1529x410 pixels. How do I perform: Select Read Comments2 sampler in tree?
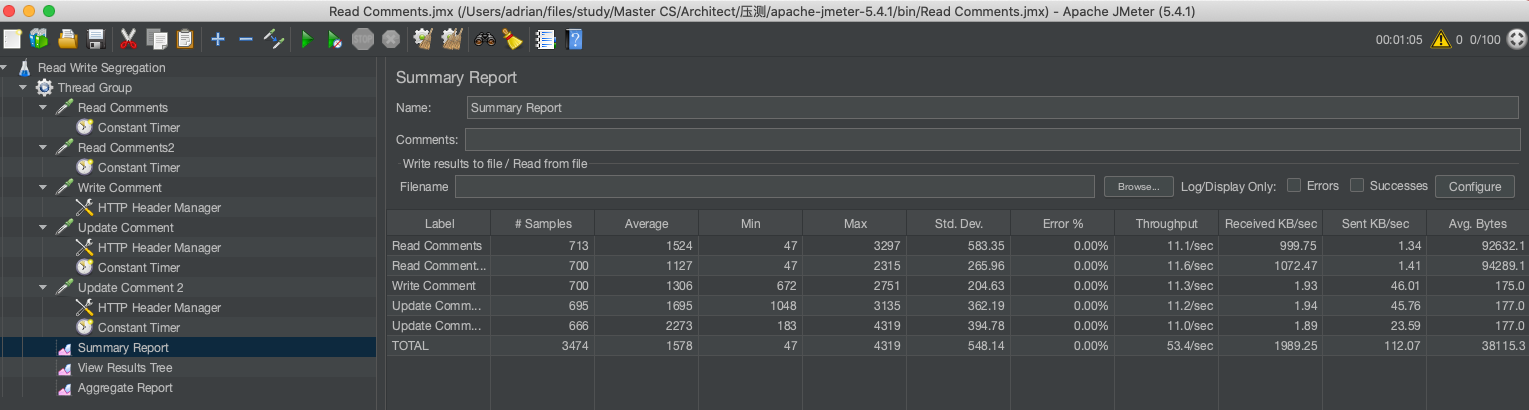[126, 148]
